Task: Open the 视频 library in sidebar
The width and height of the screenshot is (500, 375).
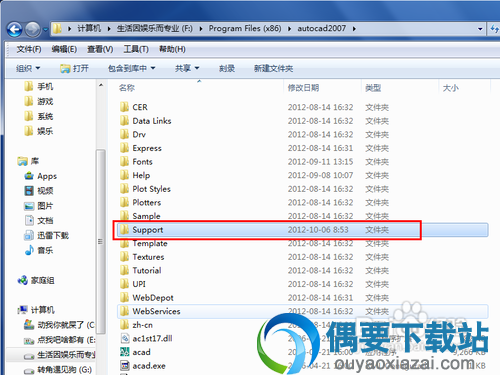Action: [x=45, y=191]
